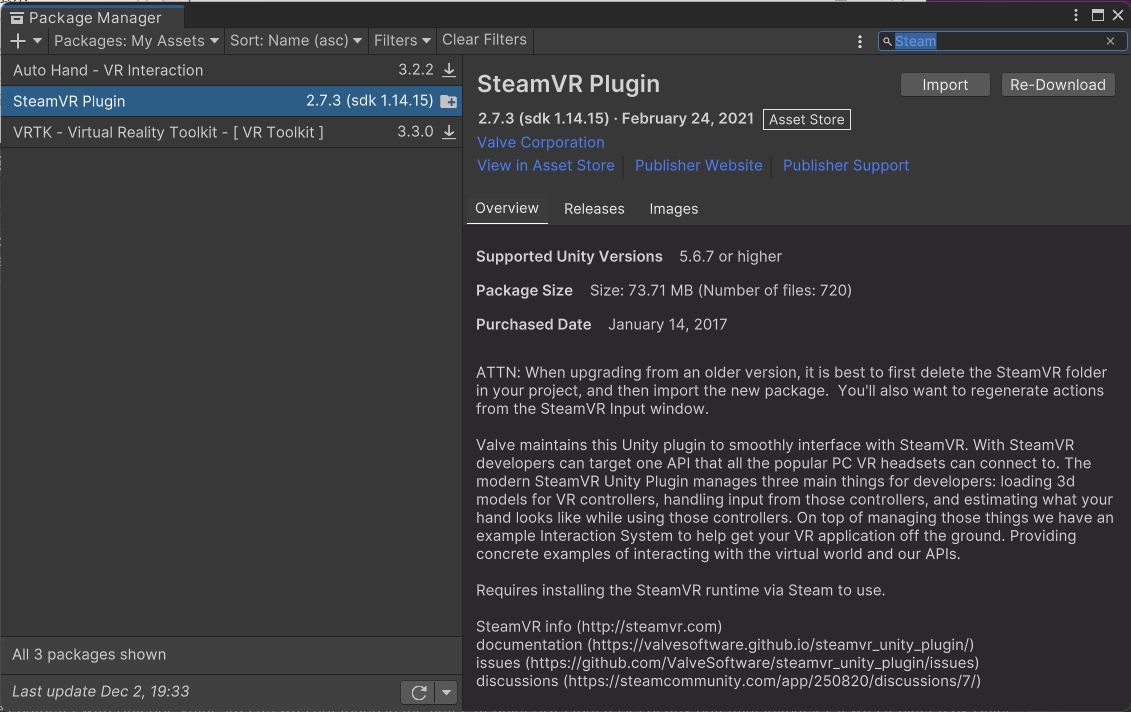Click the add package plus icon

coord(18,41)
